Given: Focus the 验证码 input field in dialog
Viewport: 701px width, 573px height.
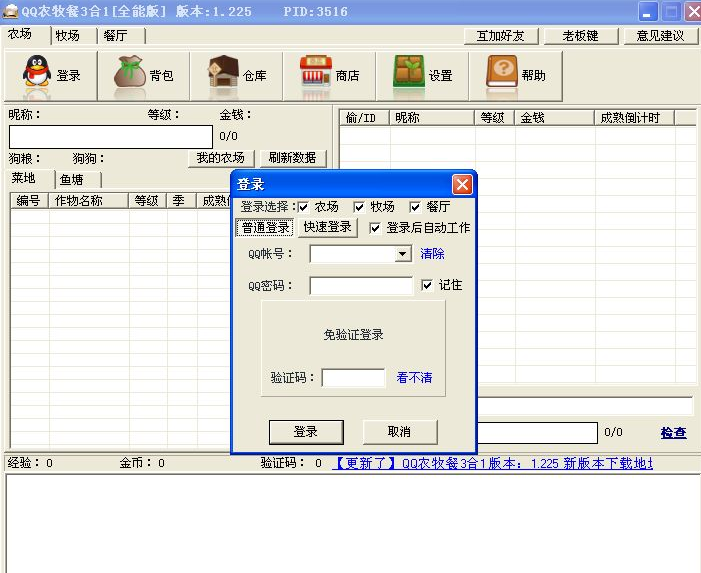Looking at the screenshot, I should tap(353, 378).
